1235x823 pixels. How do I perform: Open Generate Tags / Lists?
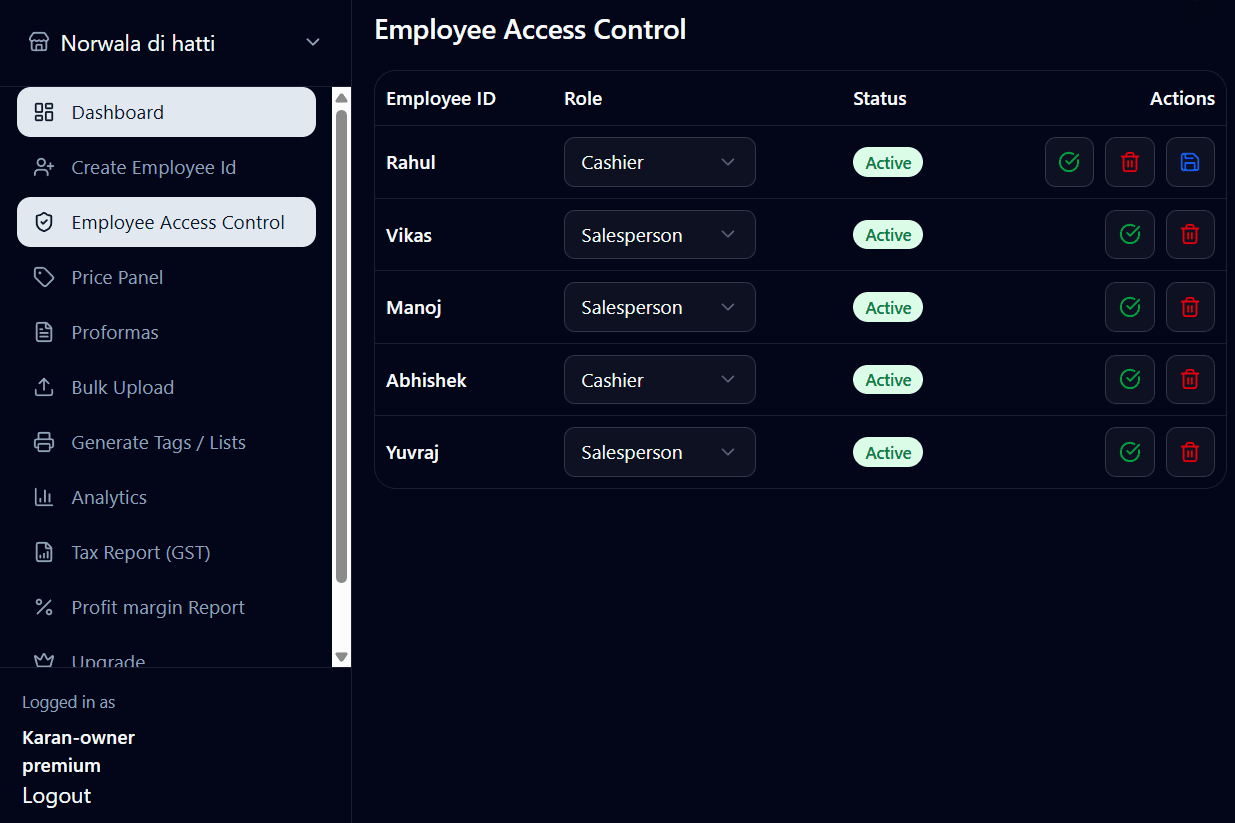[x=159, y=442]
